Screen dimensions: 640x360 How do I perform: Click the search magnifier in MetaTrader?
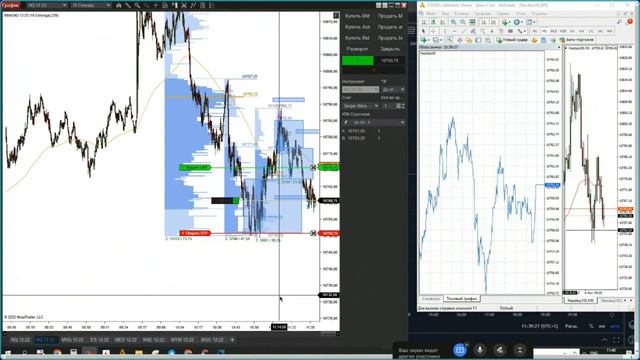click(x=619, y=22)
